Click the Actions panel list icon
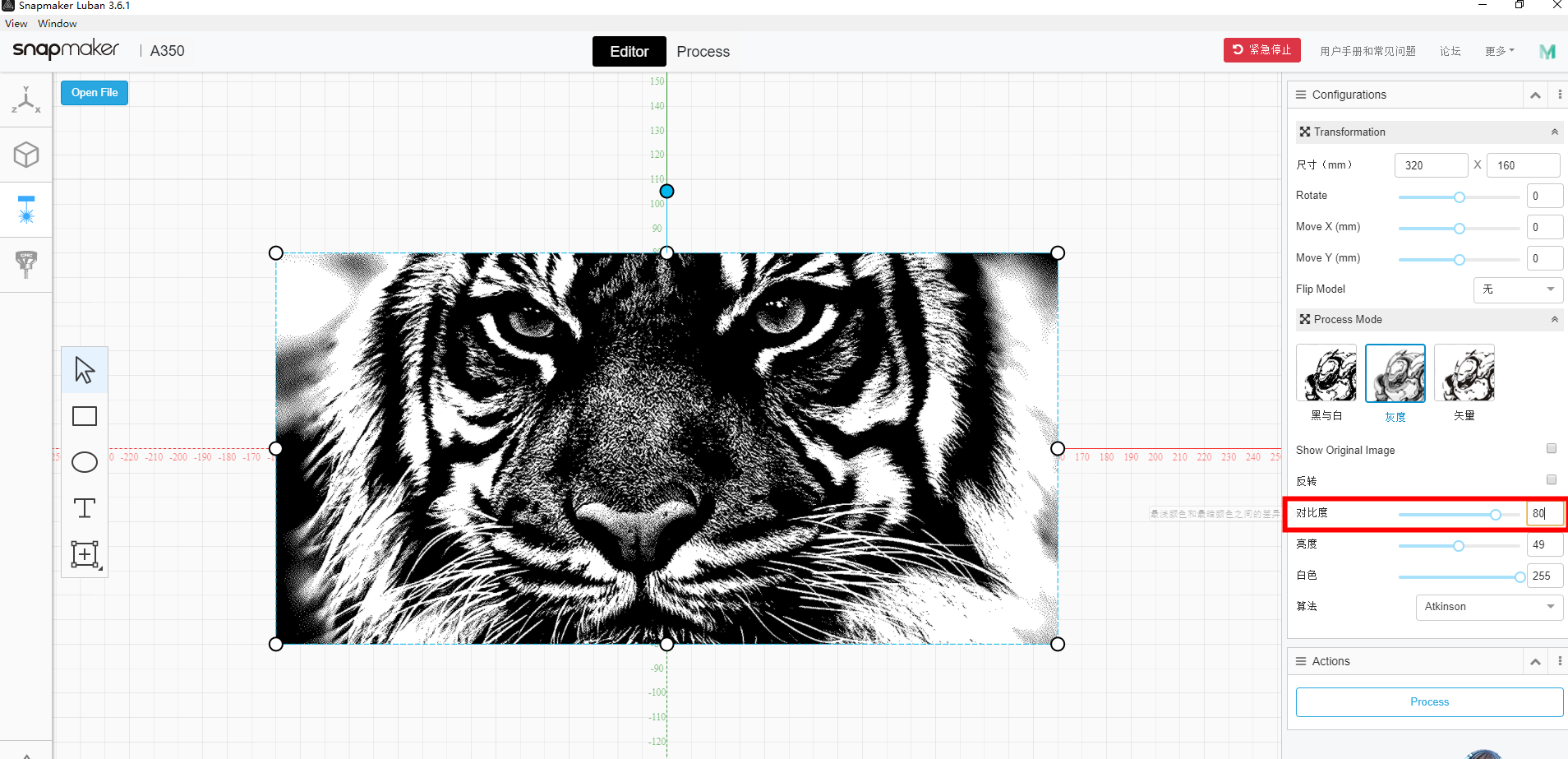Viewport: 1568px width, 759px height. [1301, 661]
